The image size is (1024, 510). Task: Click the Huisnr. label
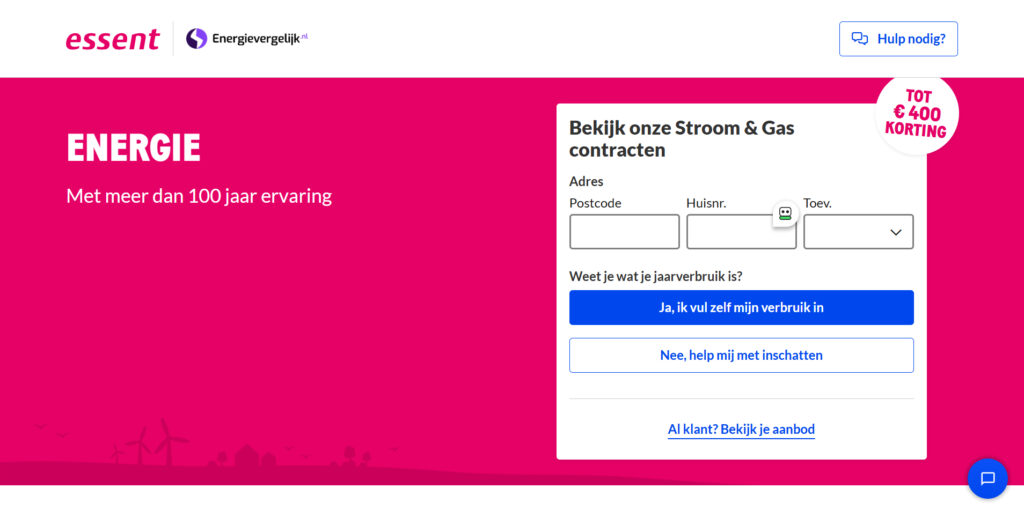(x=706, y=203)
